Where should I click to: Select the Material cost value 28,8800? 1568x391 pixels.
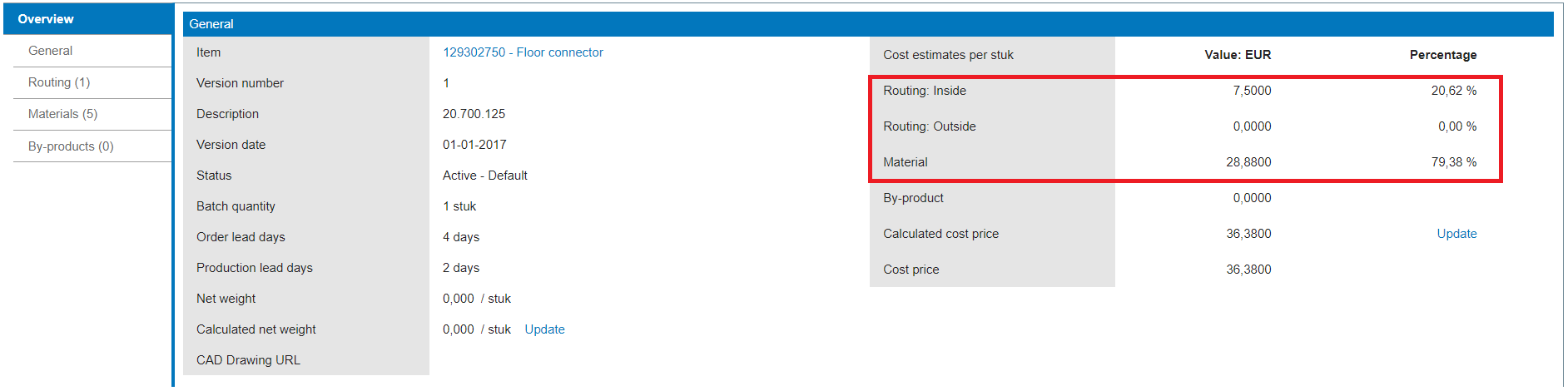coord(1248,162)
